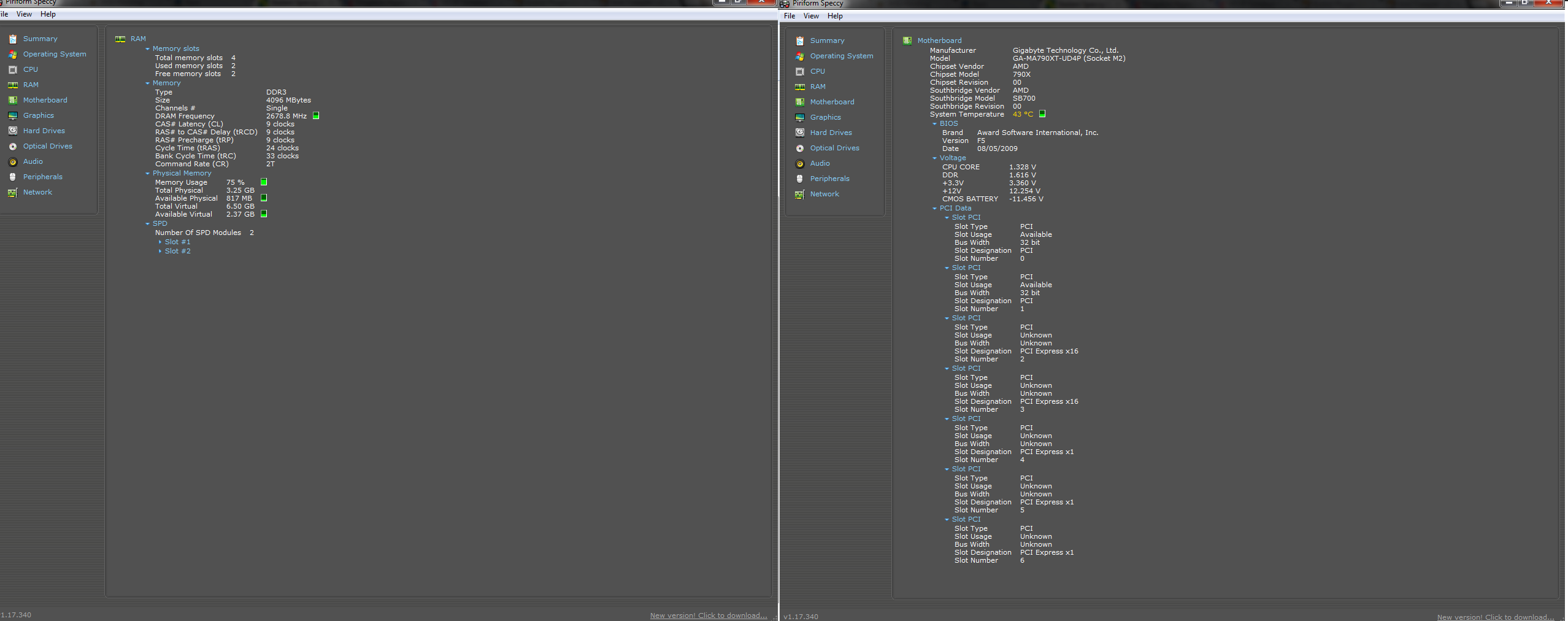Screen dimensions: 1568x621
Task: Expand SPD Slot #2 details
Action: [160, 251]
